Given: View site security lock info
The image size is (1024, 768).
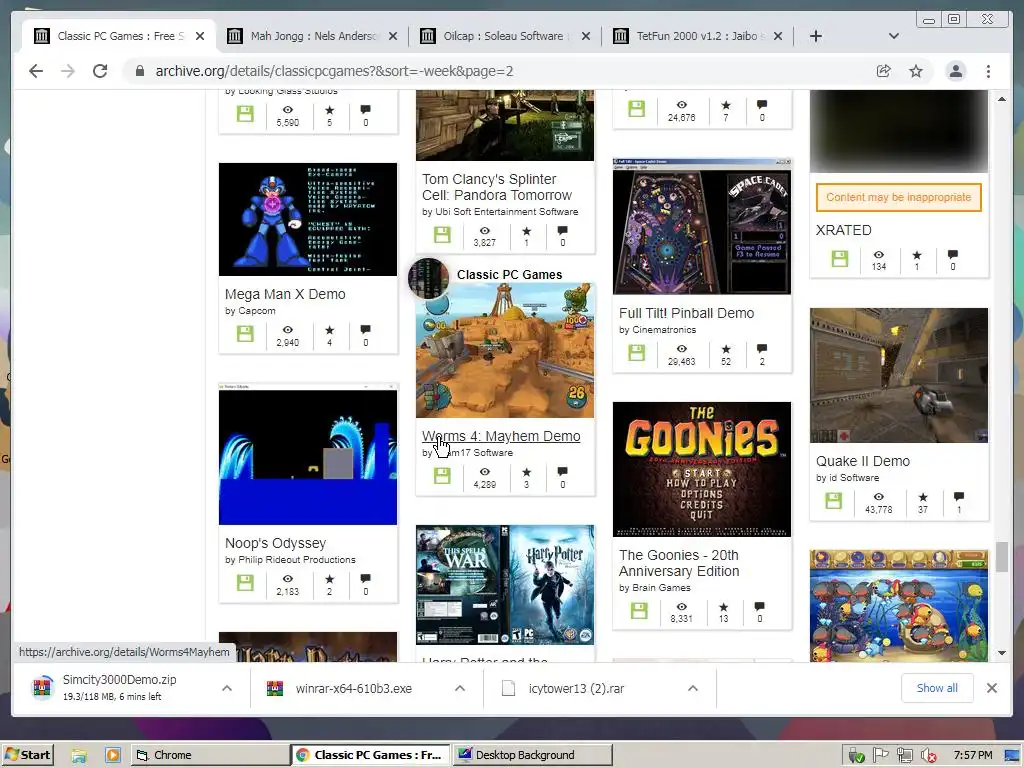Looking at the screenshot, I should [x=139, y=71].
